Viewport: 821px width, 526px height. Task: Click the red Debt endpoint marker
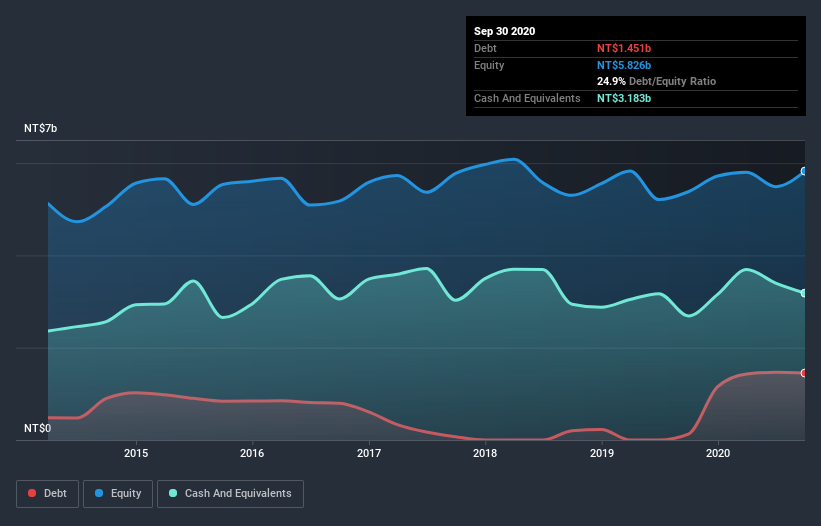coord(803,373)
